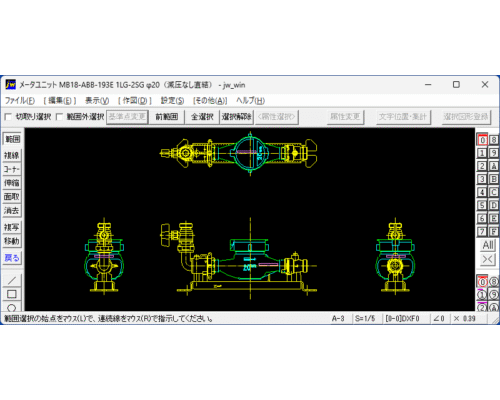Click the 選択解除 button

pos(237,117)
